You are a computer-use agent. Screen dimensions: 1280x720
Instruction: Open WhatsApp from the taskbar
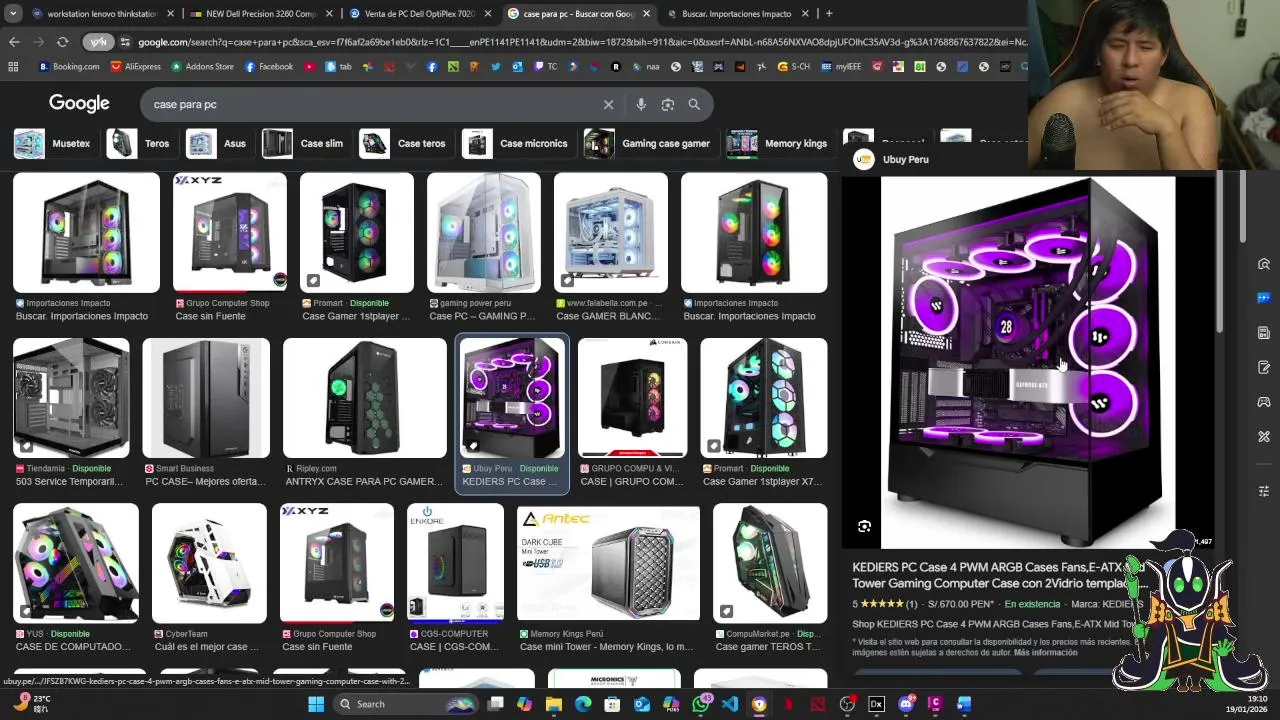click(x=700, y=704)
